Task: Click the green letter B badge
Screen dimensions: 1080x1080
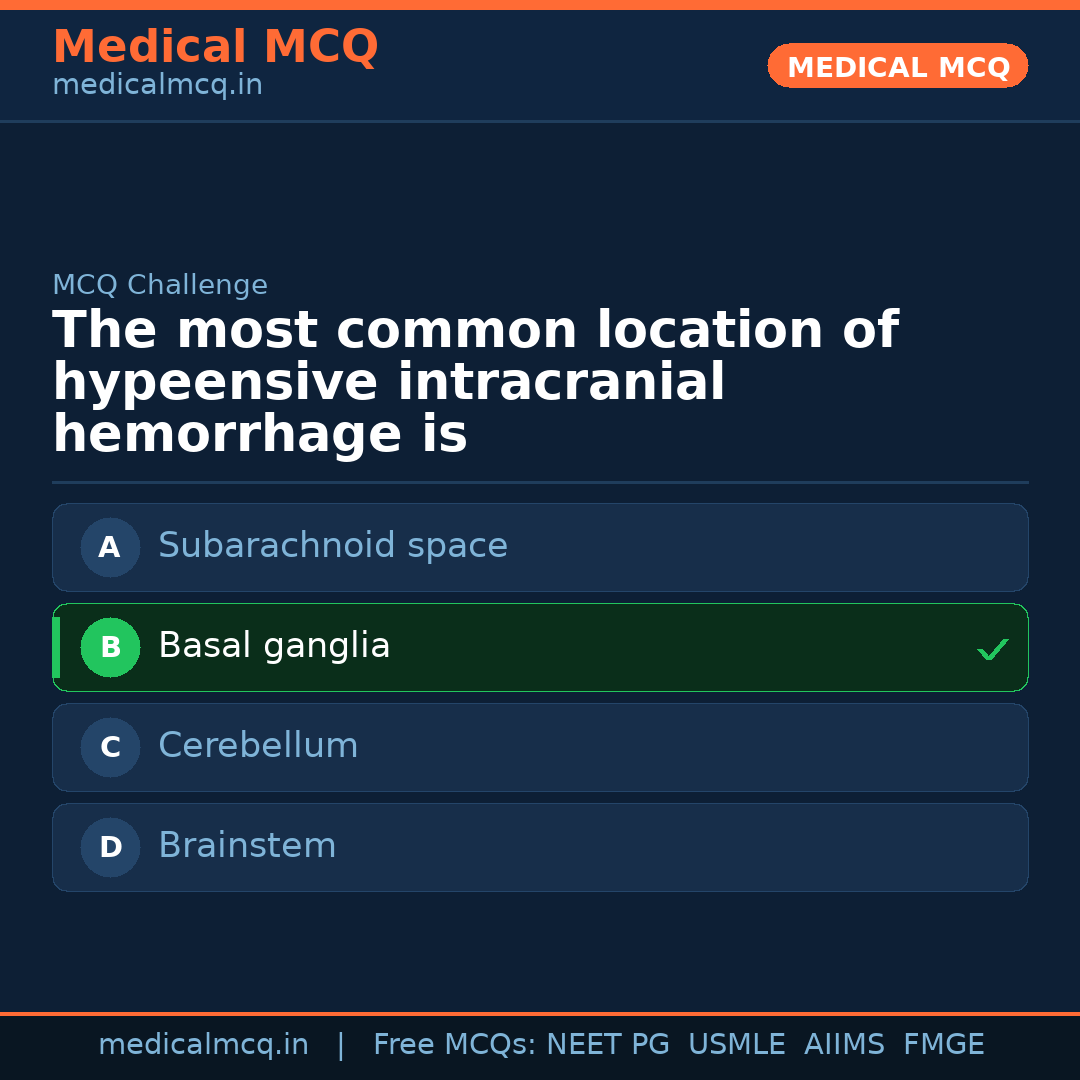Action: (110, 647)
